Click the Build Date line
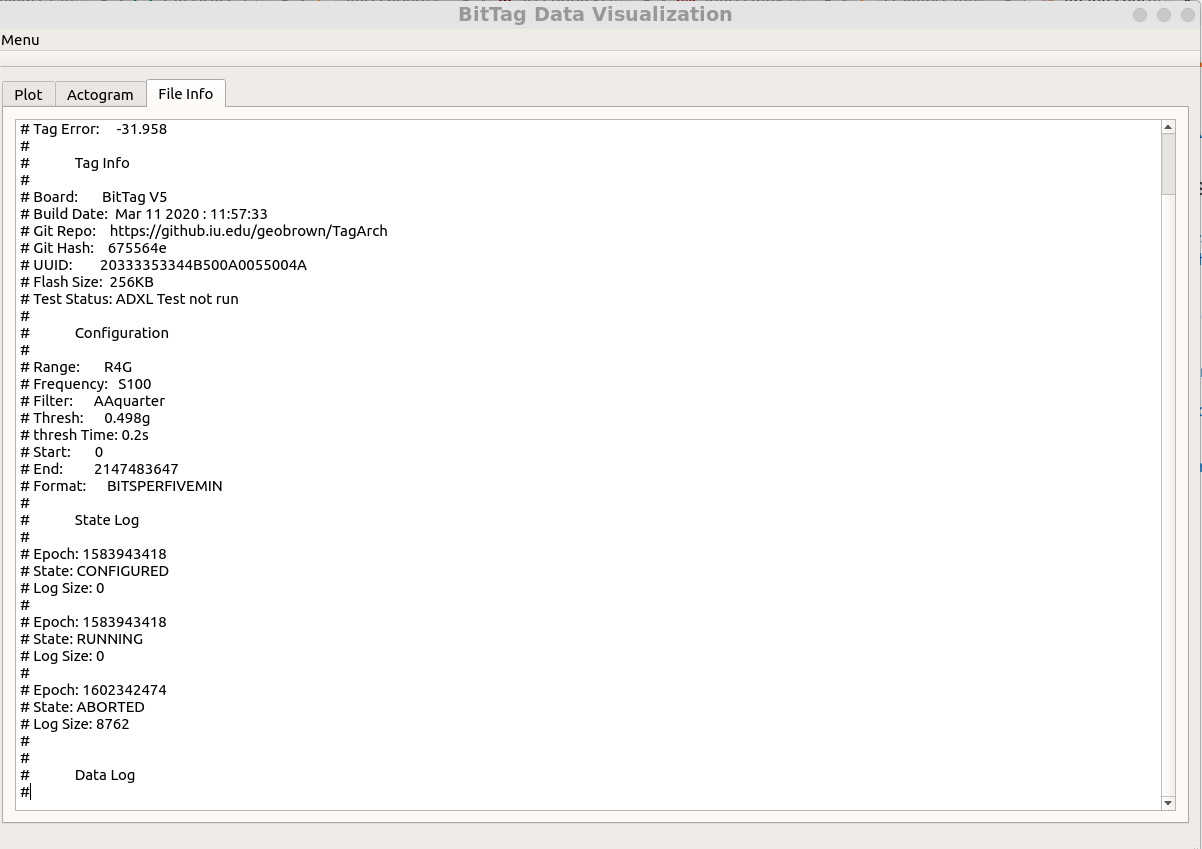This screenshot has width=1202, height=849. pyautogui.click(x=144, y=214)
